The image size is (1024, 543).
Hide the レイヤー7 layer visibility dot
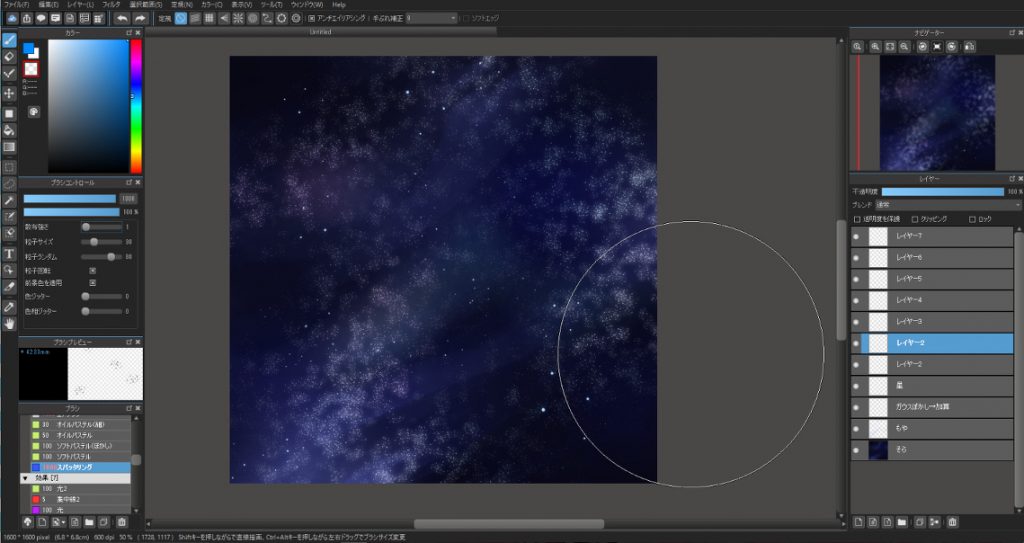[x=856, y=236]
